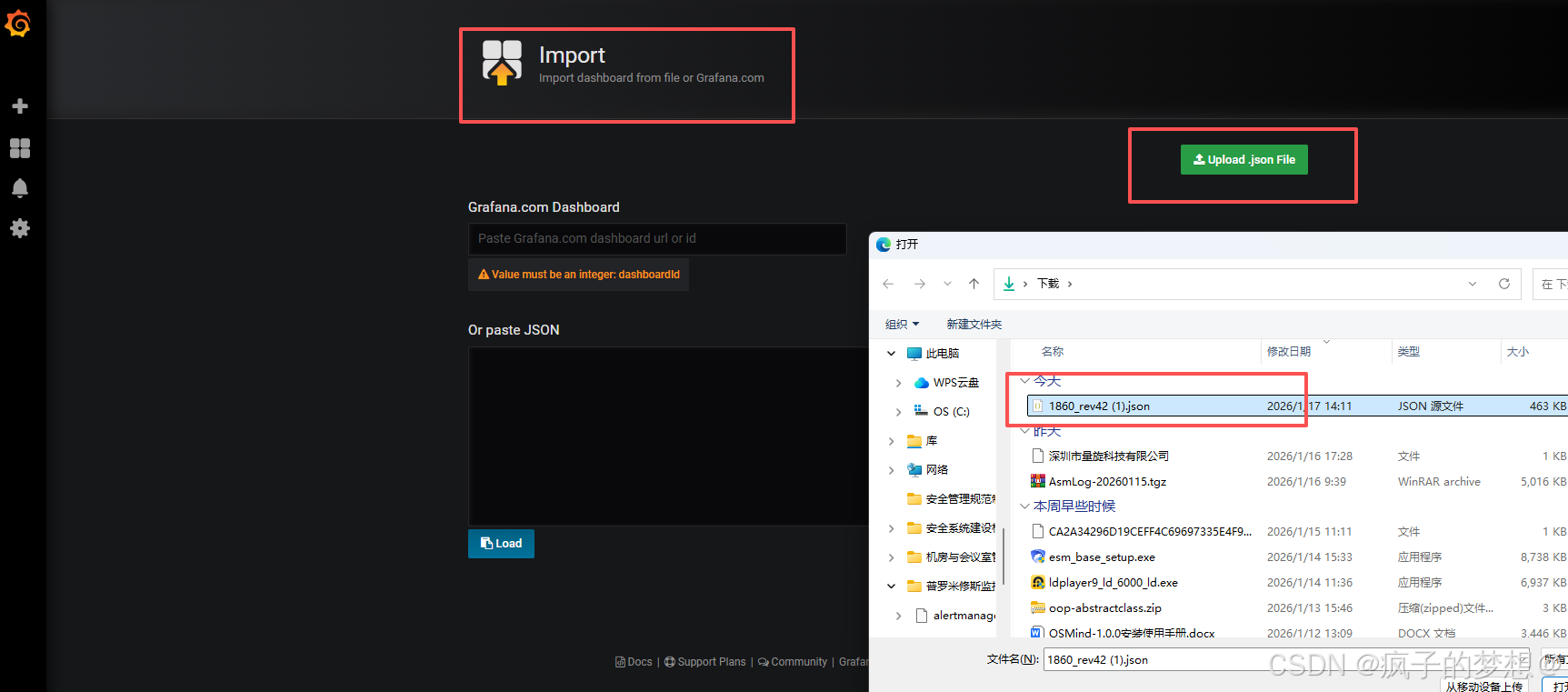Sort files by 大小 column

pos(1517,351)
